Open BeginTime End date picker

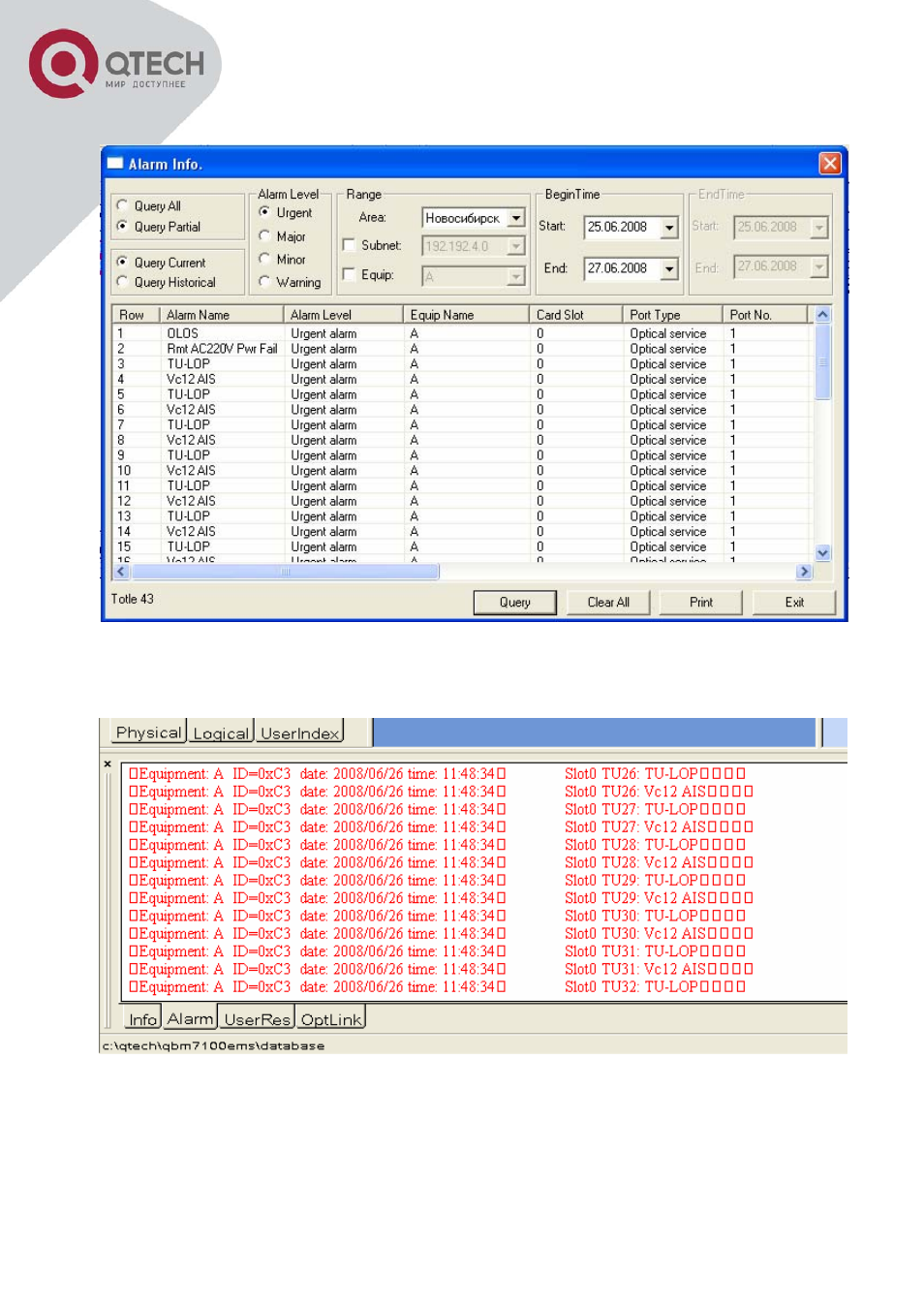[x=669, y=268]
